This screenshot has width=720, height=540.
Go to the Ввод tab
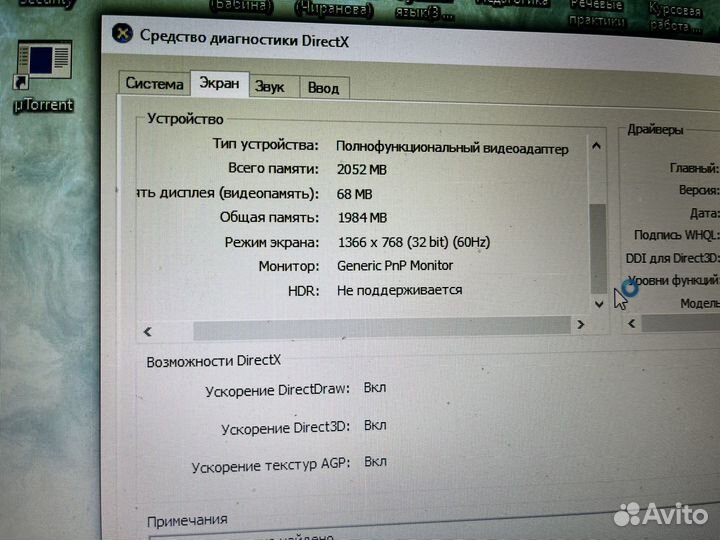(324, 88)
